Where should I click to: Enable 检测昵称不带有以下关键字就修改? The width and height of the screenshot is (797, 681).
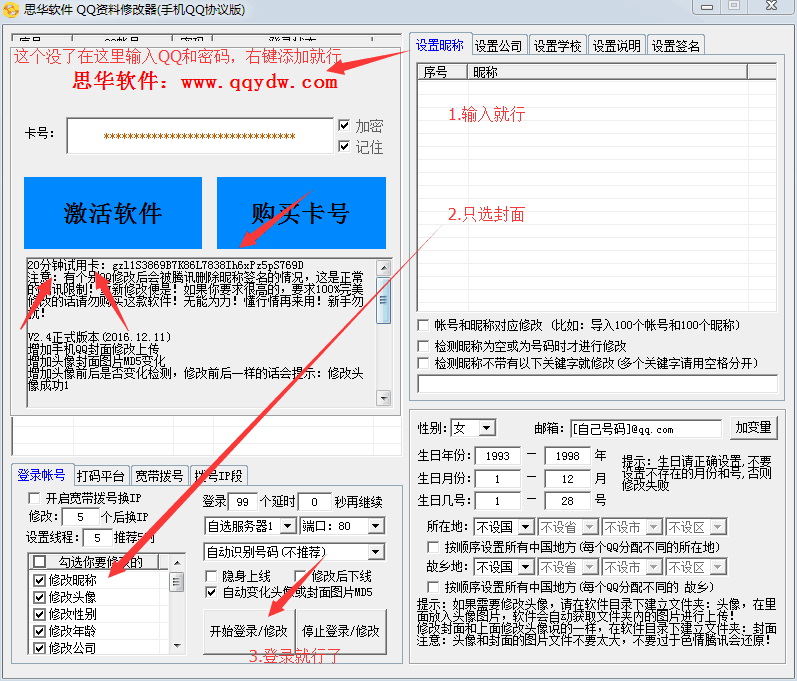[x=422, y=363]
